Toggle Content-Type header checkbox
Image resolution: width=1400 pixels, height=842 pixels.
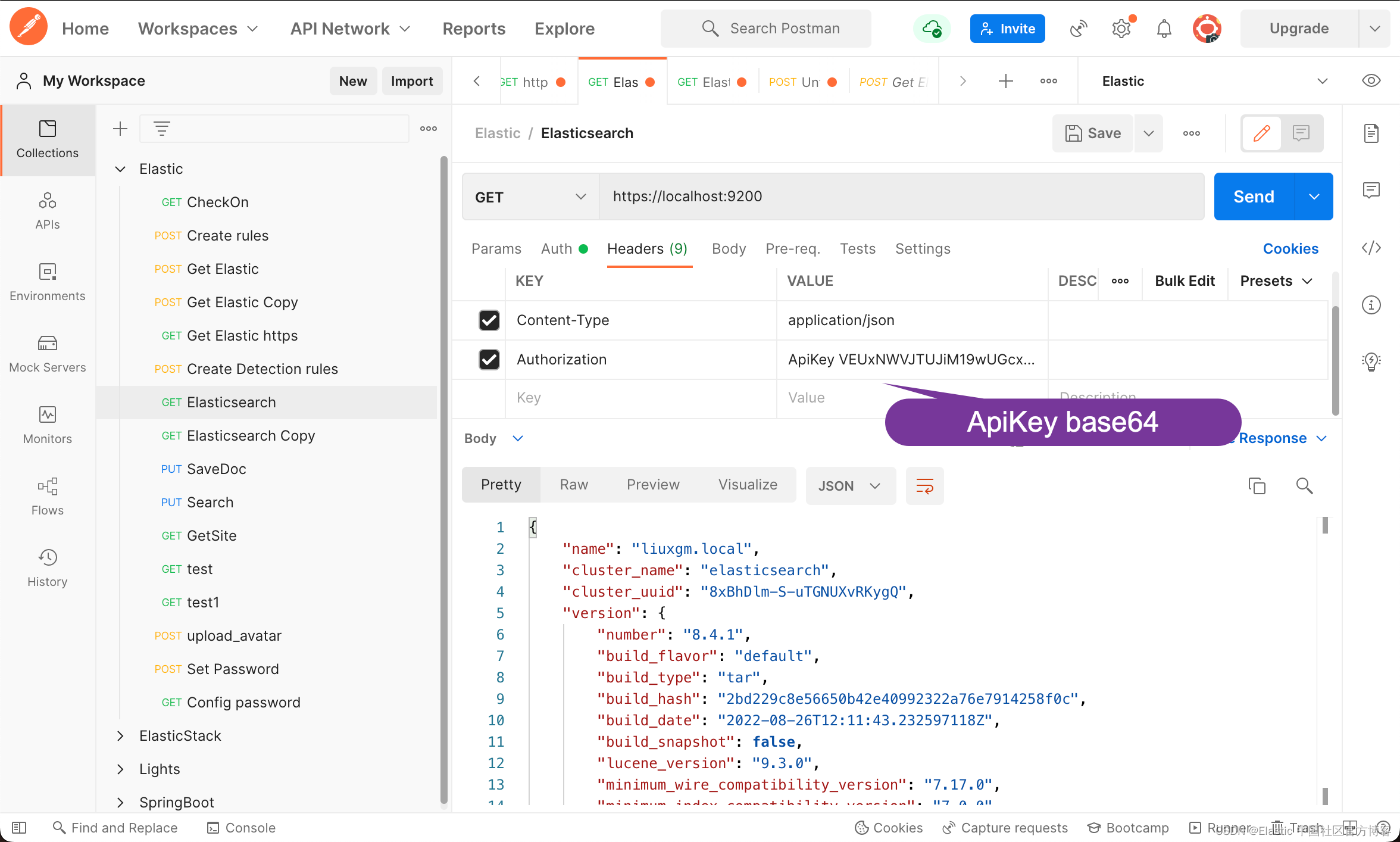coord(489,320)
